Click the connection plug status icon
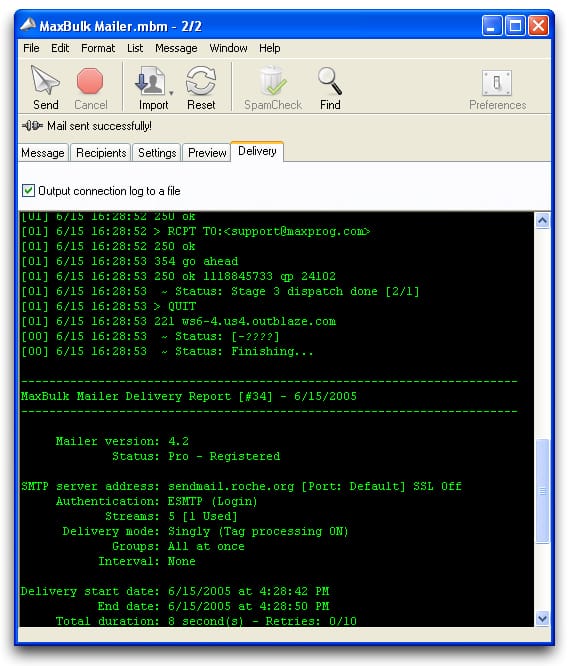 coord(33,126)
